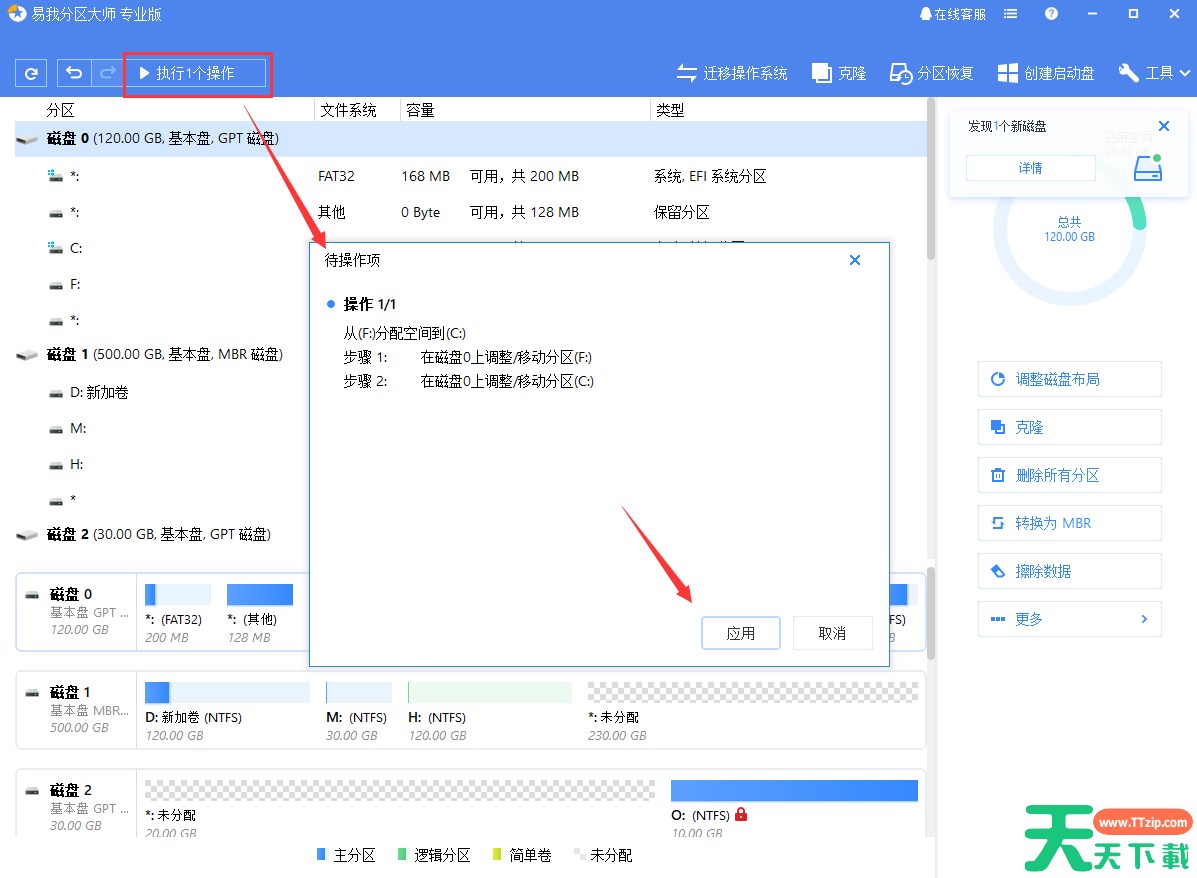Screen dimensions: 1197x878
Task: Click the 取消 cancel button
Action: 833,633
